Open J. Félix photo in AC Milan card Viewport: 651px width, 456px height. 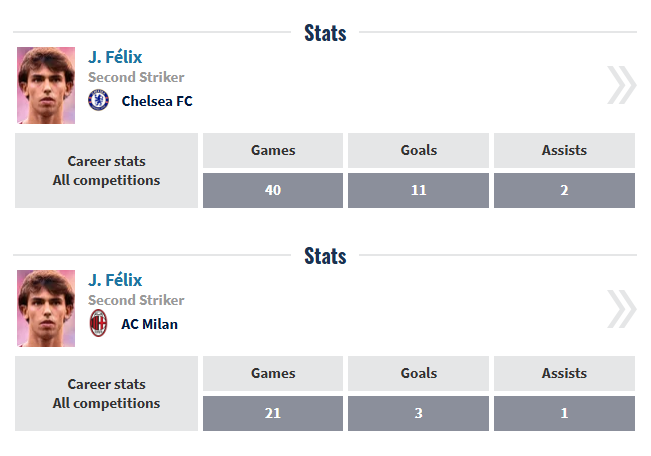pos(46,308)
